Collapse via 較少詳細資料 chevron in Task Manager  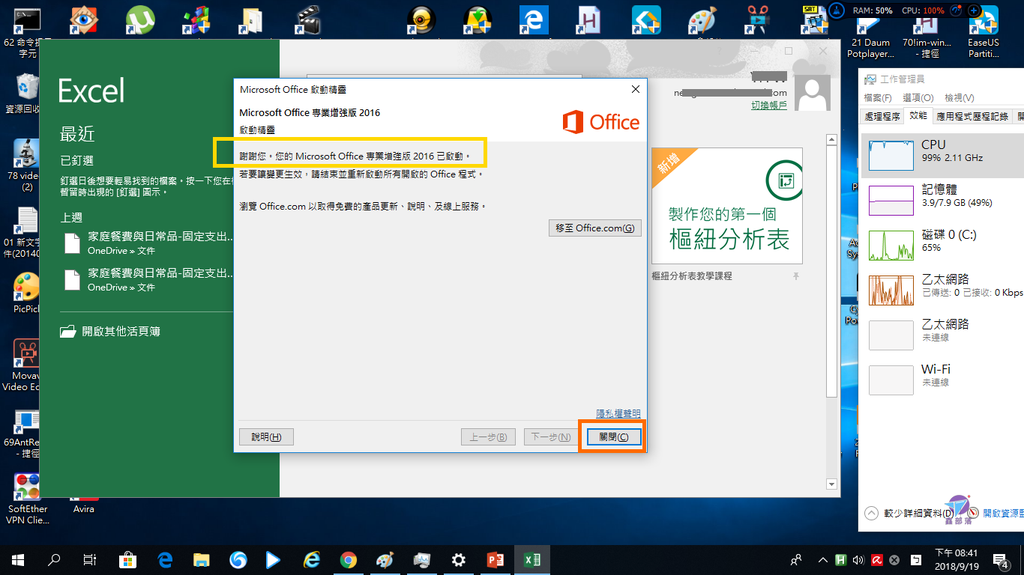coord(871,514)
